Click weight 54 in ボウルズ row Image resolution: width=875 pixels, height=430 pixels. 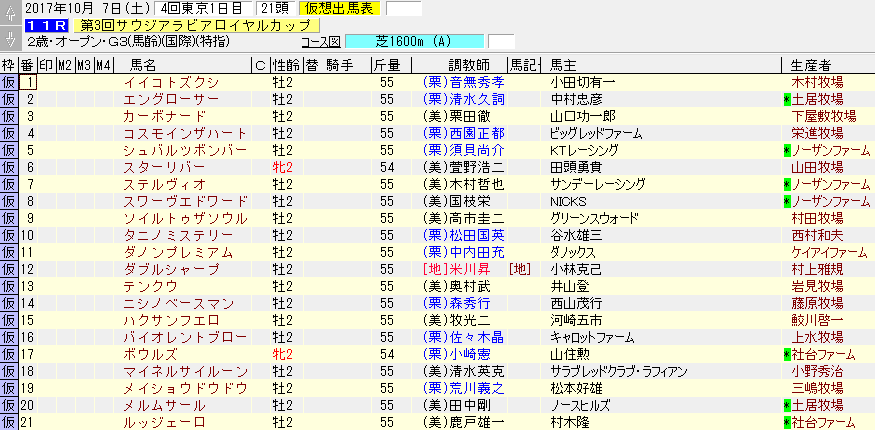coord(387,354)
